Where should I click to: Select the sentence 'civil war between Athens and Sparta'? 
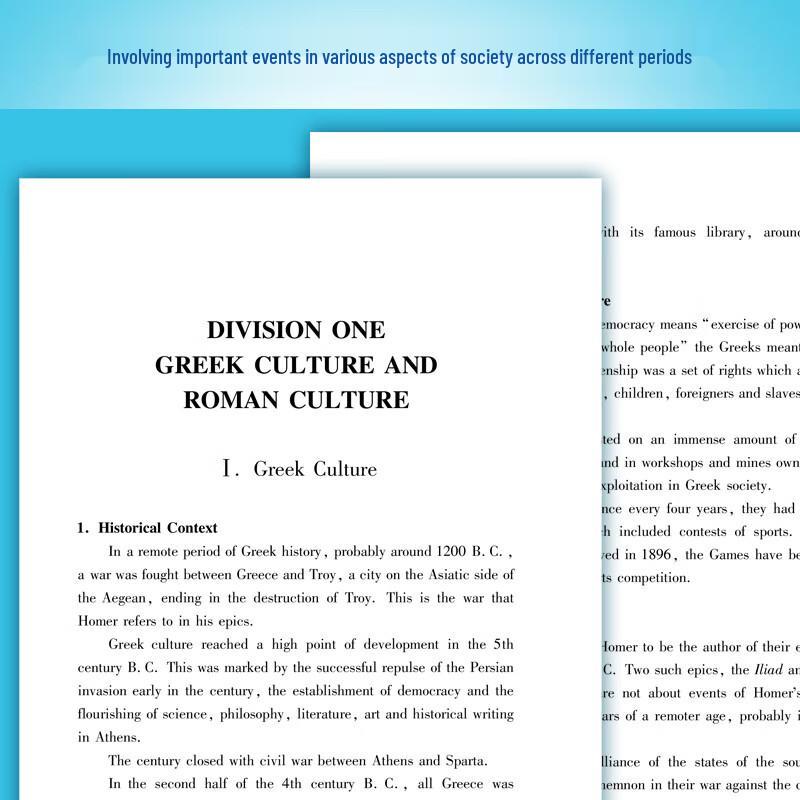372,761
